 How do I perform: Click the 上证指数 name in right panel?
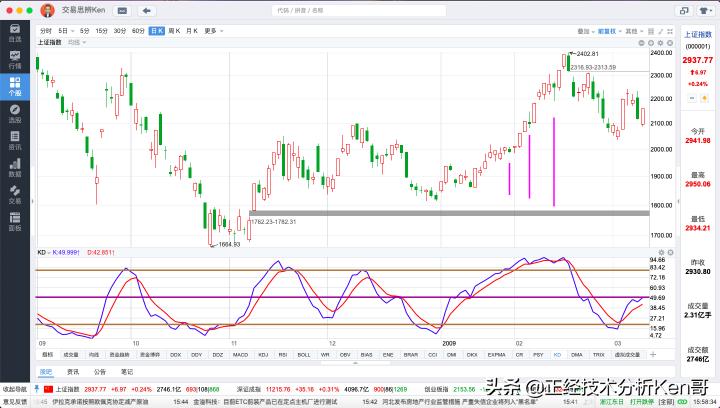[x=698, y=34]
